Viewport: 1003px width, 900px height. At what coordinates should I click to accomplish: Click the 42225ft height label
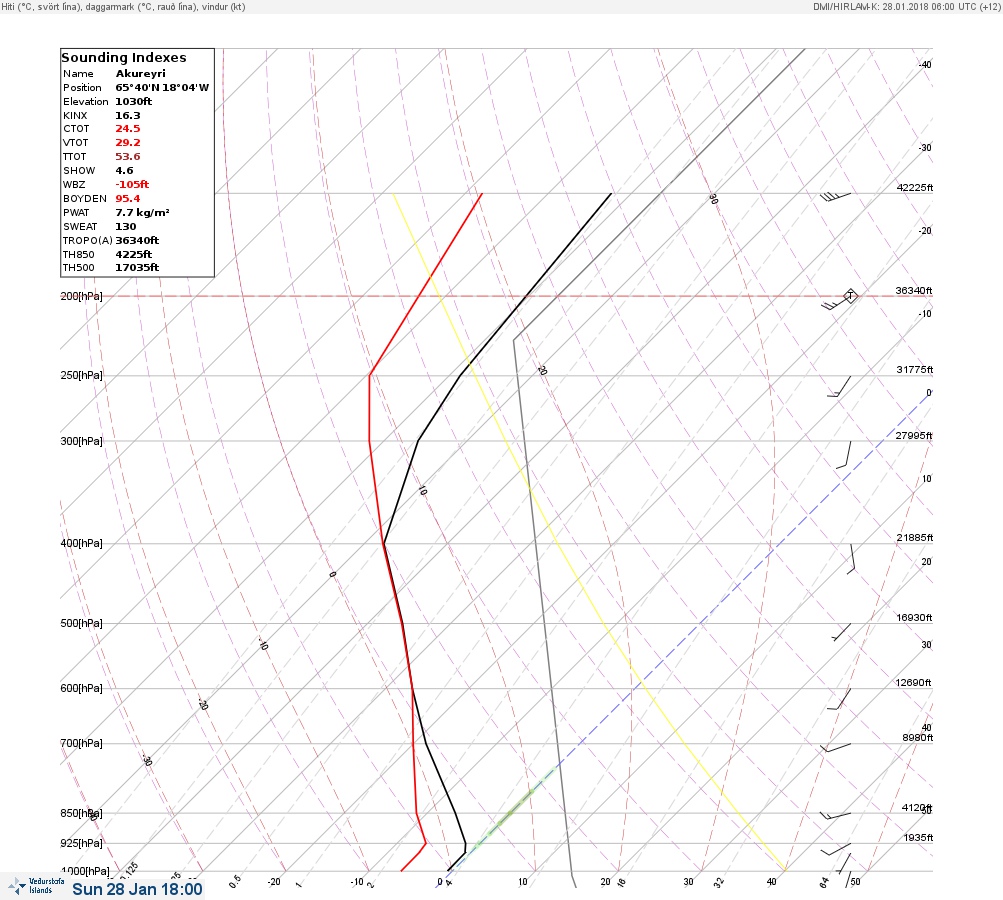pyautogui.click(x=915, y=187)
